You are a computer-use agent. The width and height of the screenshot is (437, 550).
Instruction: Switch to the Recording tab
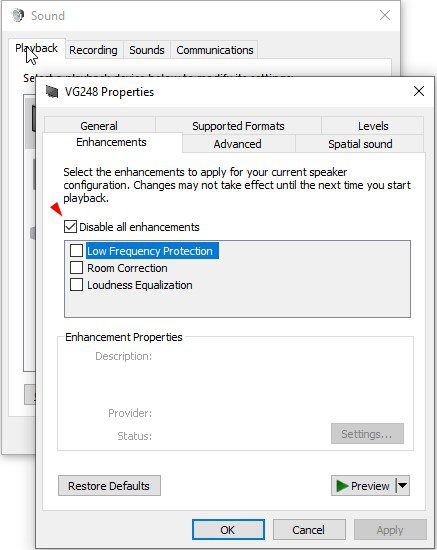pyautogui.click(x=93, y=50)
